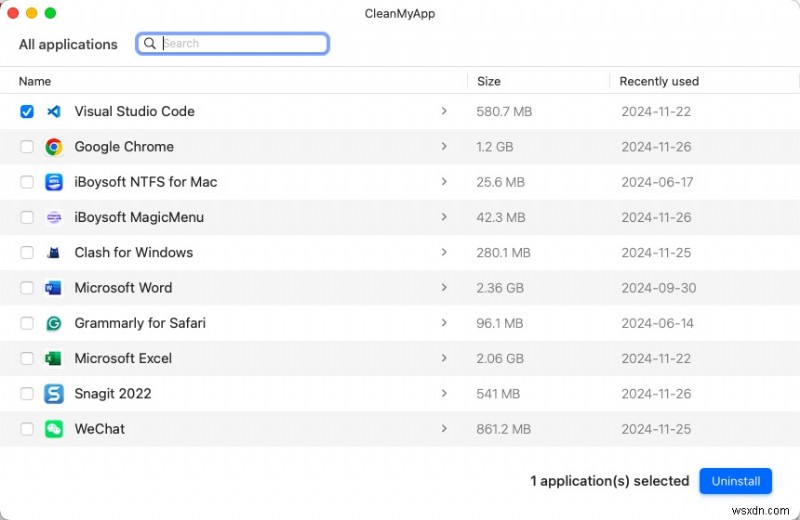Screen dimensions: 800x520
Task: Expand Google Chrome row chevron
Action: coord(444,146)
